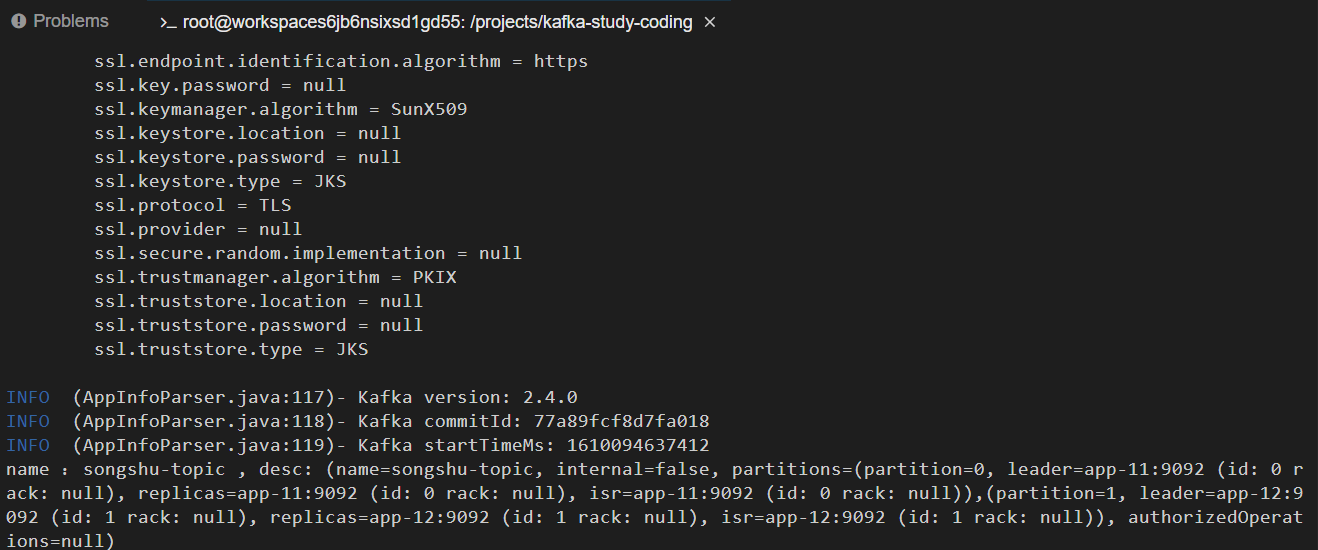The image size is (1318, 550).
Task: Click the terminal prompt icon on the tab
Action: point(168,22)
